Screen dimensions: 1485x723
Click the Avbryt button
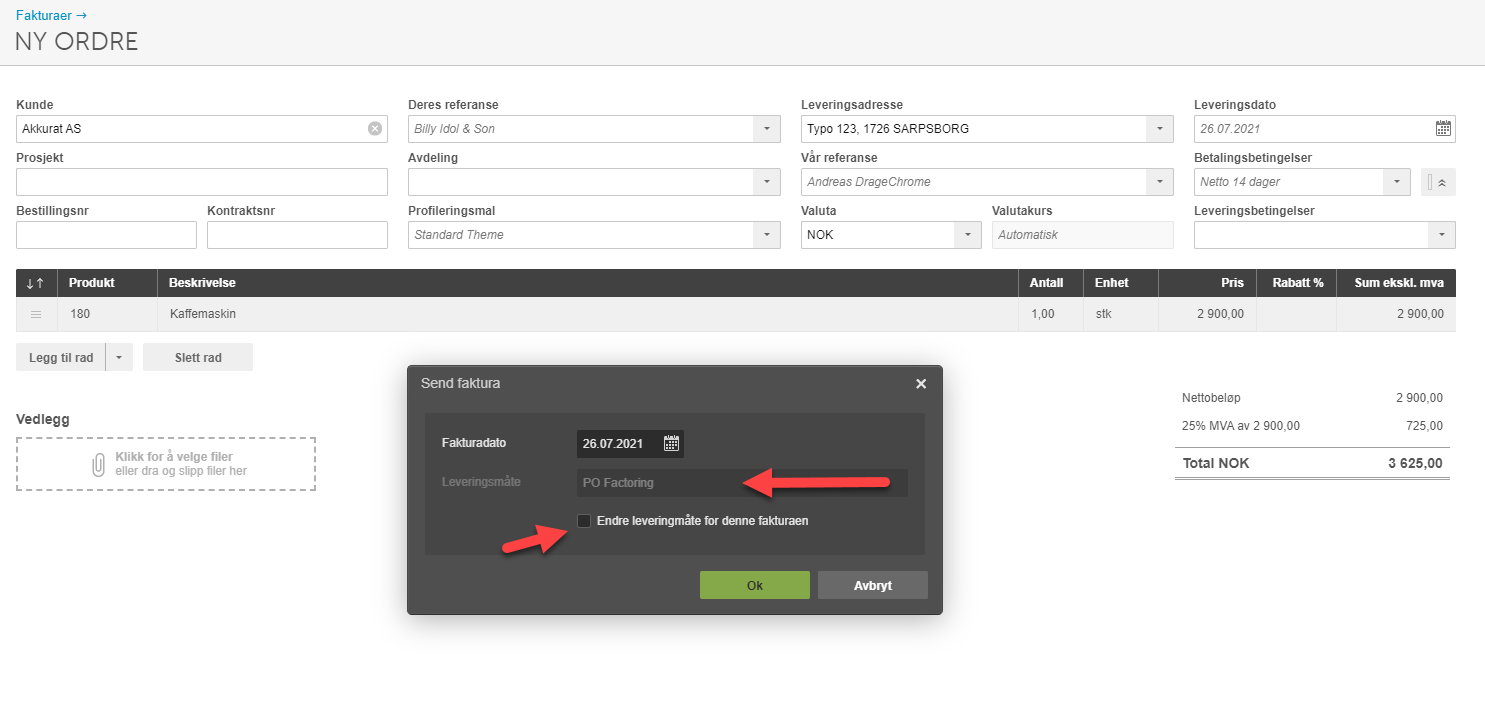coord(873,585)
